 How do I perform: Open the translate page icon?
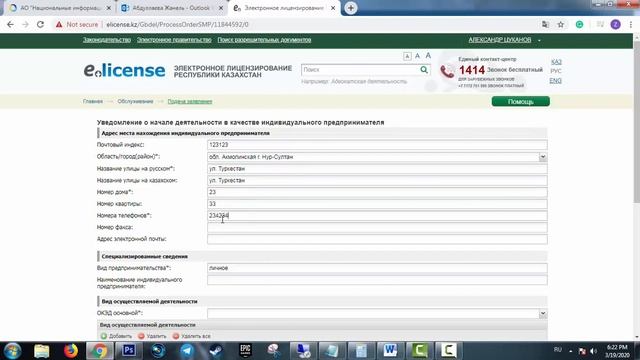(545, 24)
